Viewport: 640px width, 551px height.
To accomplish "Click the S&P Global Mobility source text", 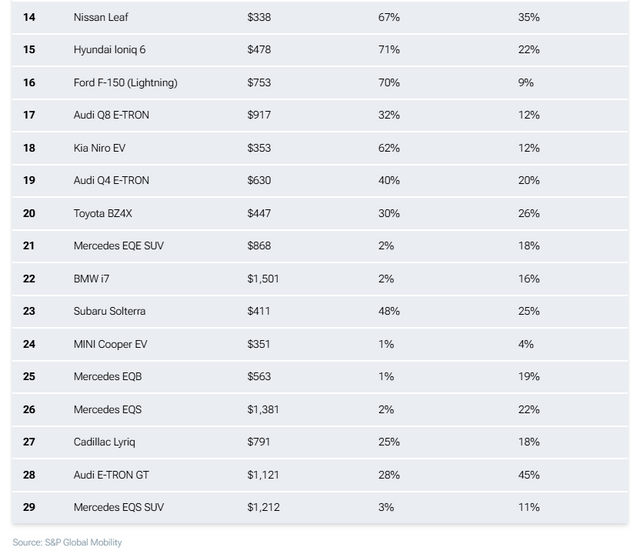I will (67, 542).
